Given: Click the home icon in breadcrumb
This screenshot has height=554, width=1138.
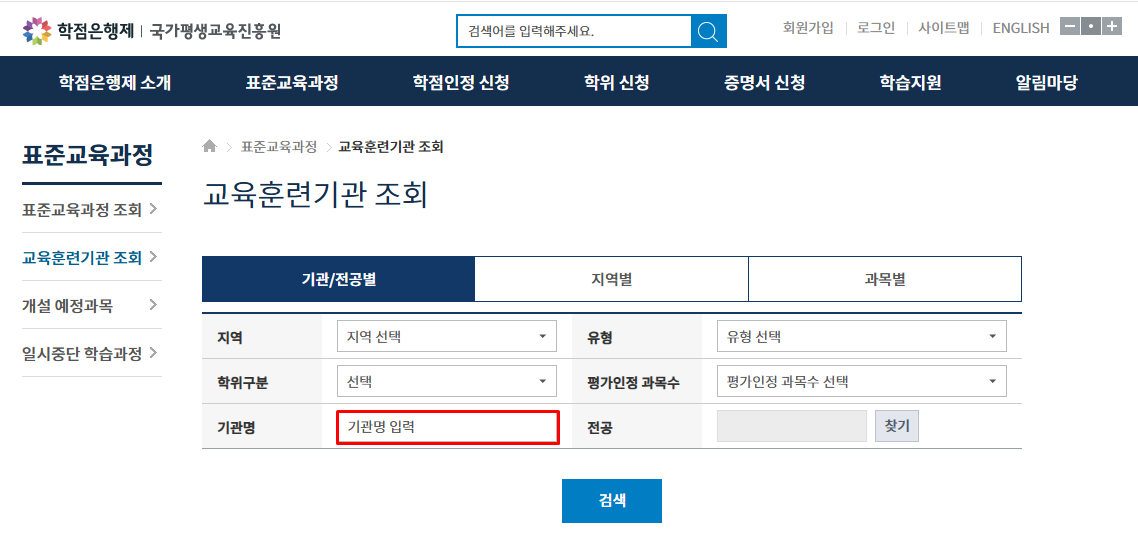Looking at the screenshot, I should pos(209,147).
